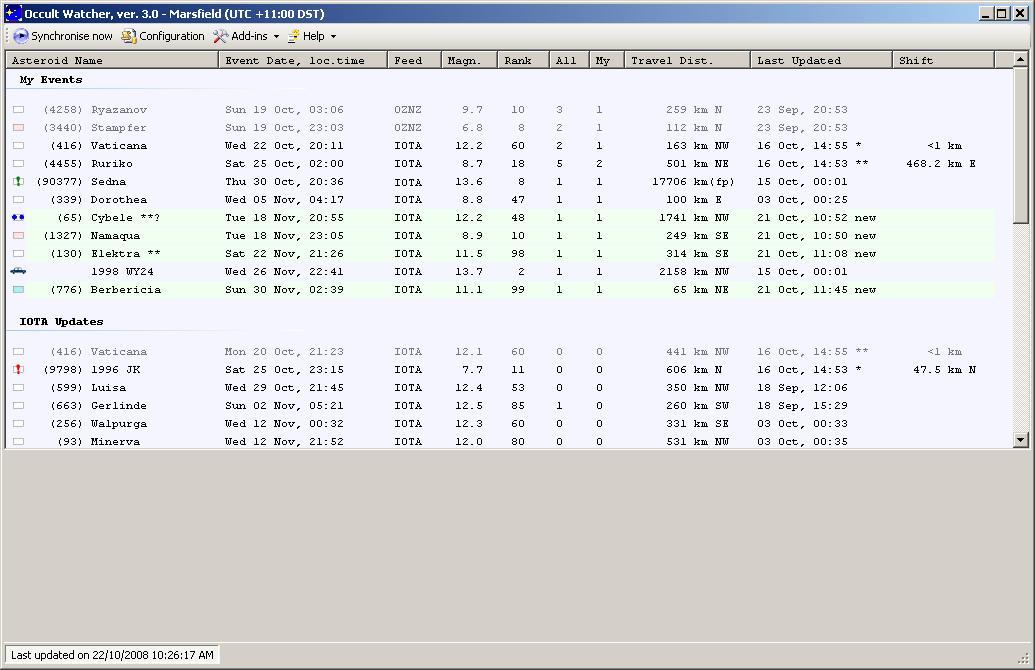Click the green exclamation icon beside Sedna
Screen dimensions: 1035x670
pyautogui.click(x=18, y=182)
